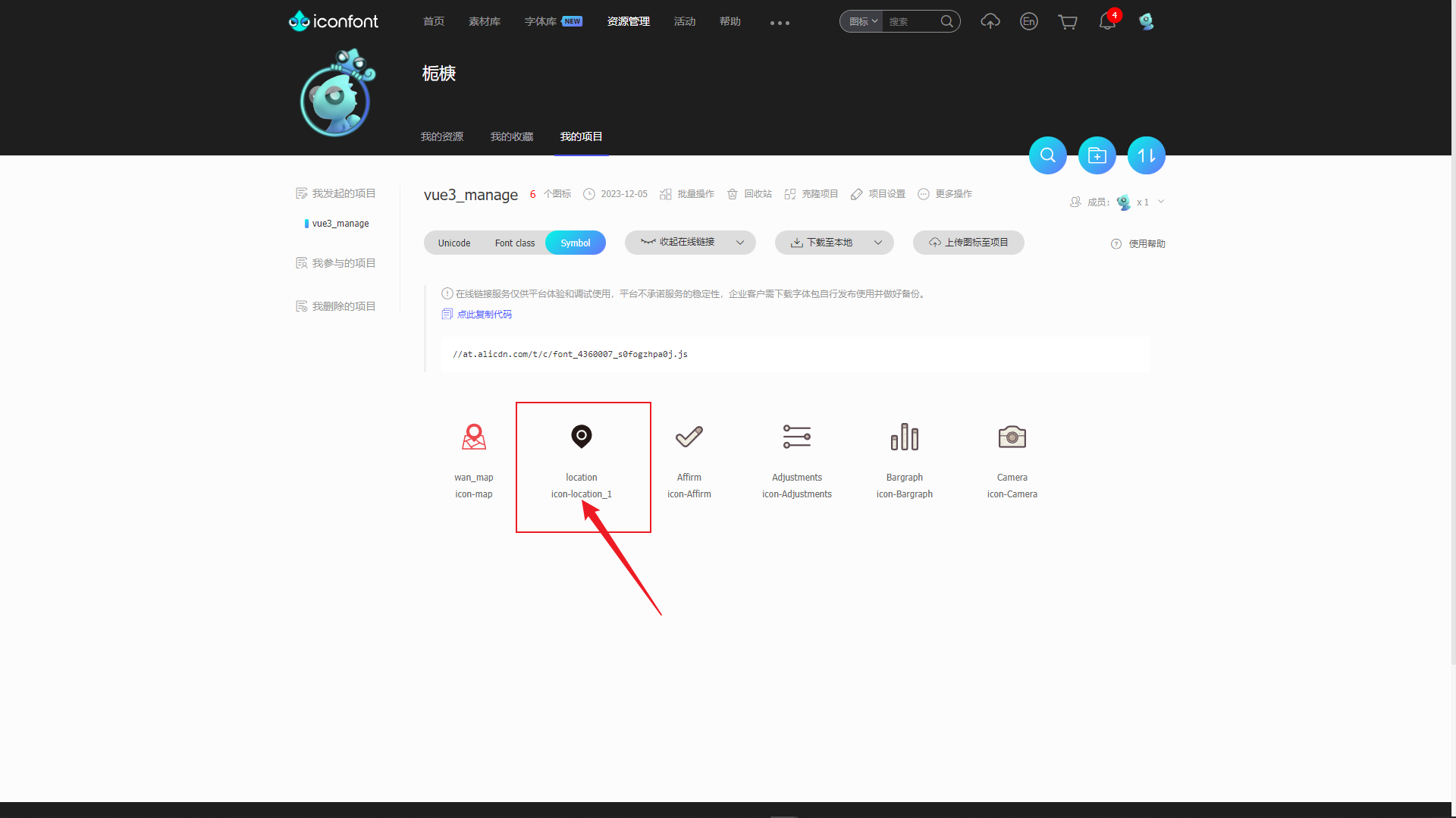Check notifications via the bell icon
Image resolution: width=1456 pixels, height=818 pixels.
[1106, 21]
